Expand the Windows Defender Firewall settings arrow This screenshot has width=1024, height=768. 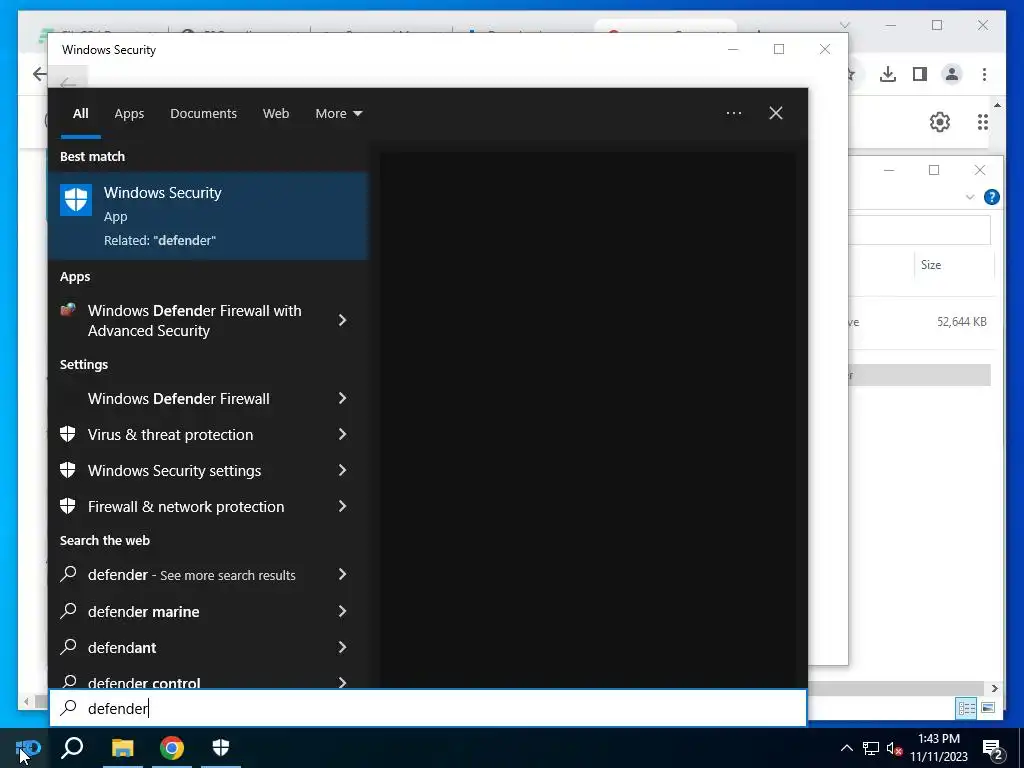click(342, 398)
